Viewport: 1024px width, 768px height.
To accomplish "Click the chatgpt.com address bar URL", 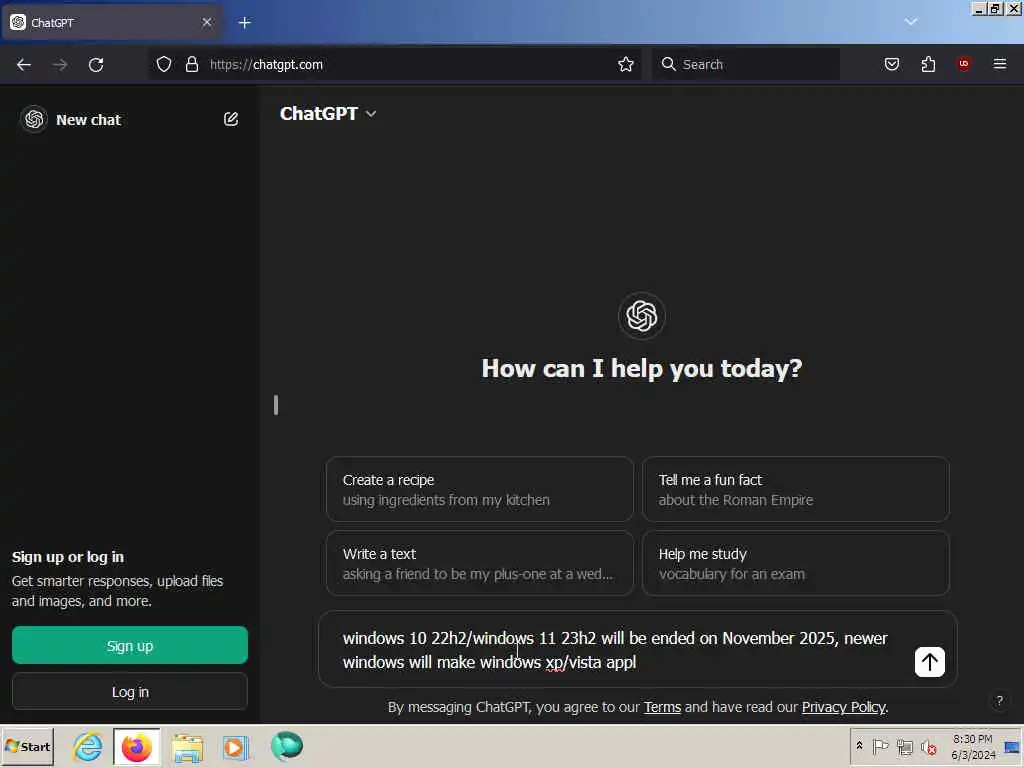I will point(266,65).
